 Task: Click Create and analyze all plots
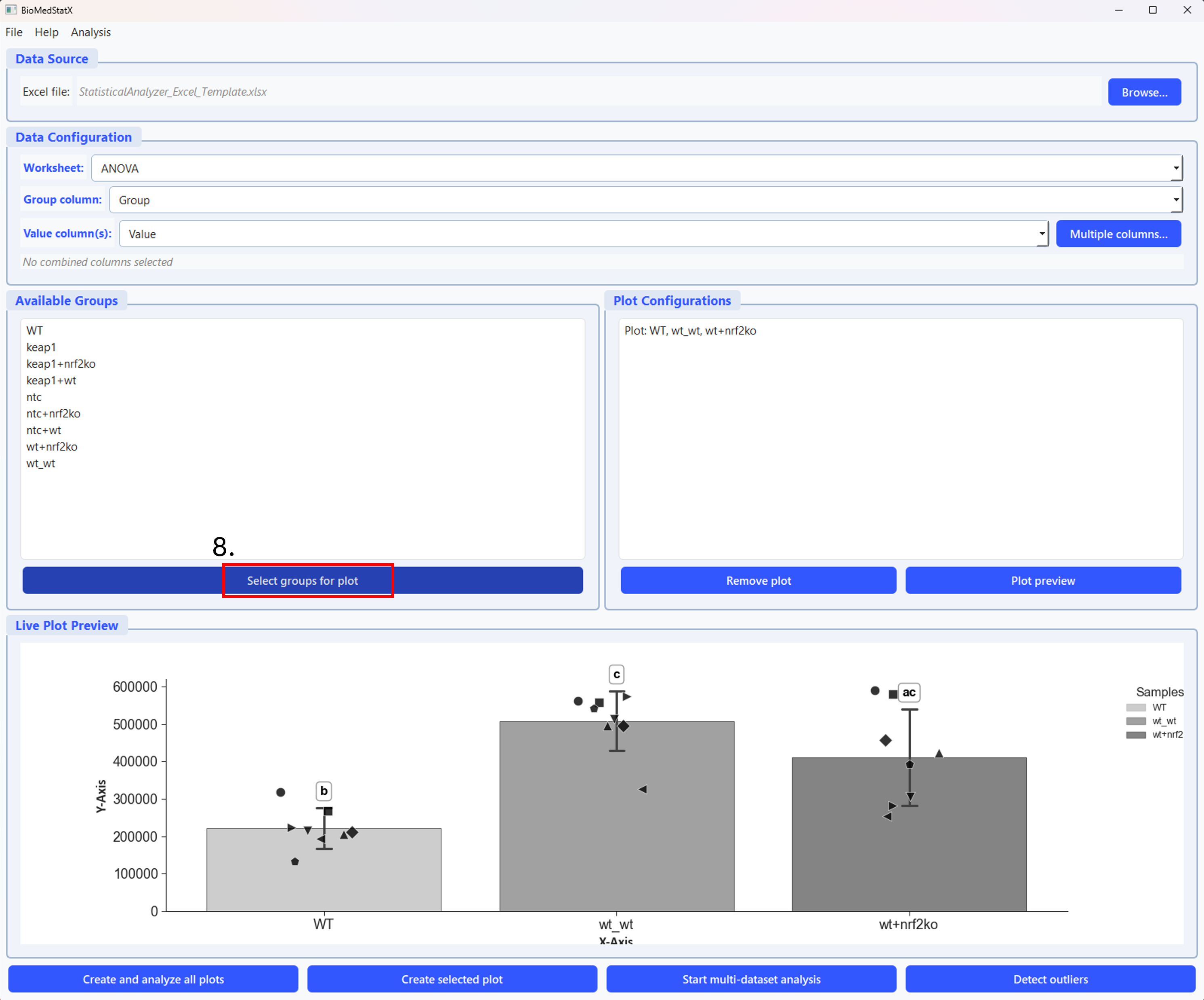click(153, 979)
